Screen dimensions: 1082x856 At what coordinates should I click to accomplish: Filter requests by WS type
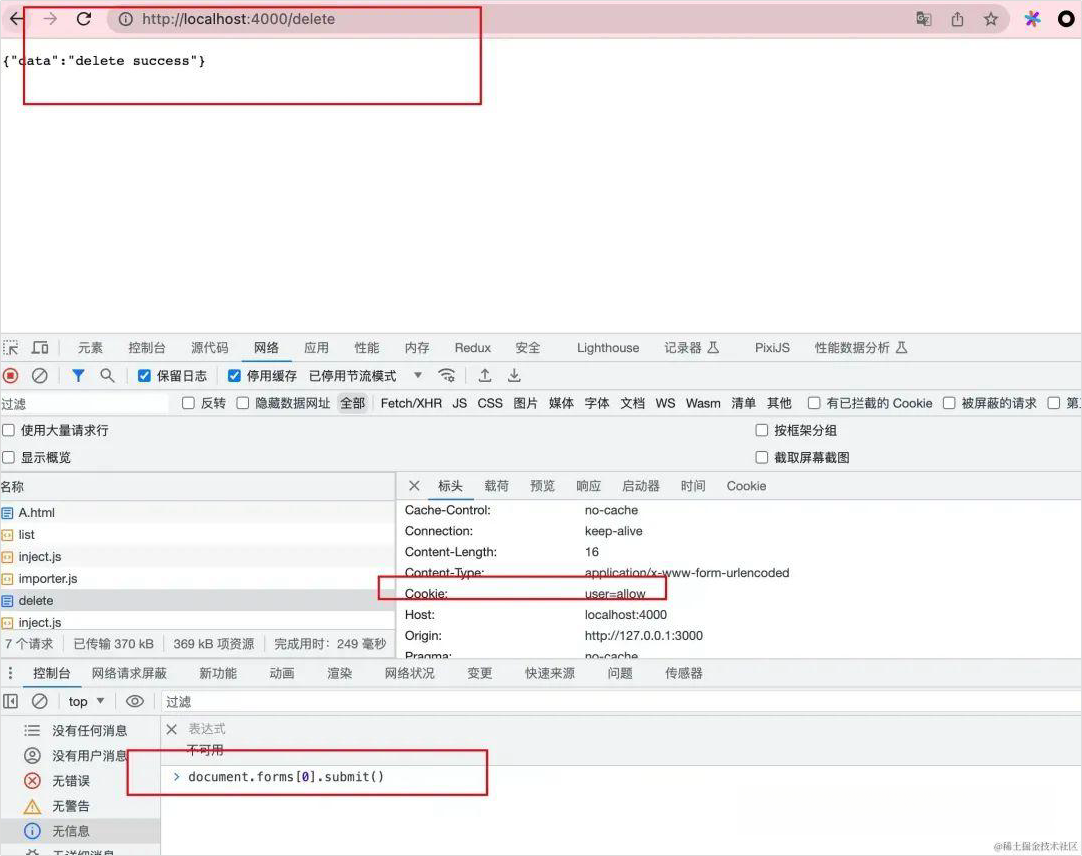665,403
